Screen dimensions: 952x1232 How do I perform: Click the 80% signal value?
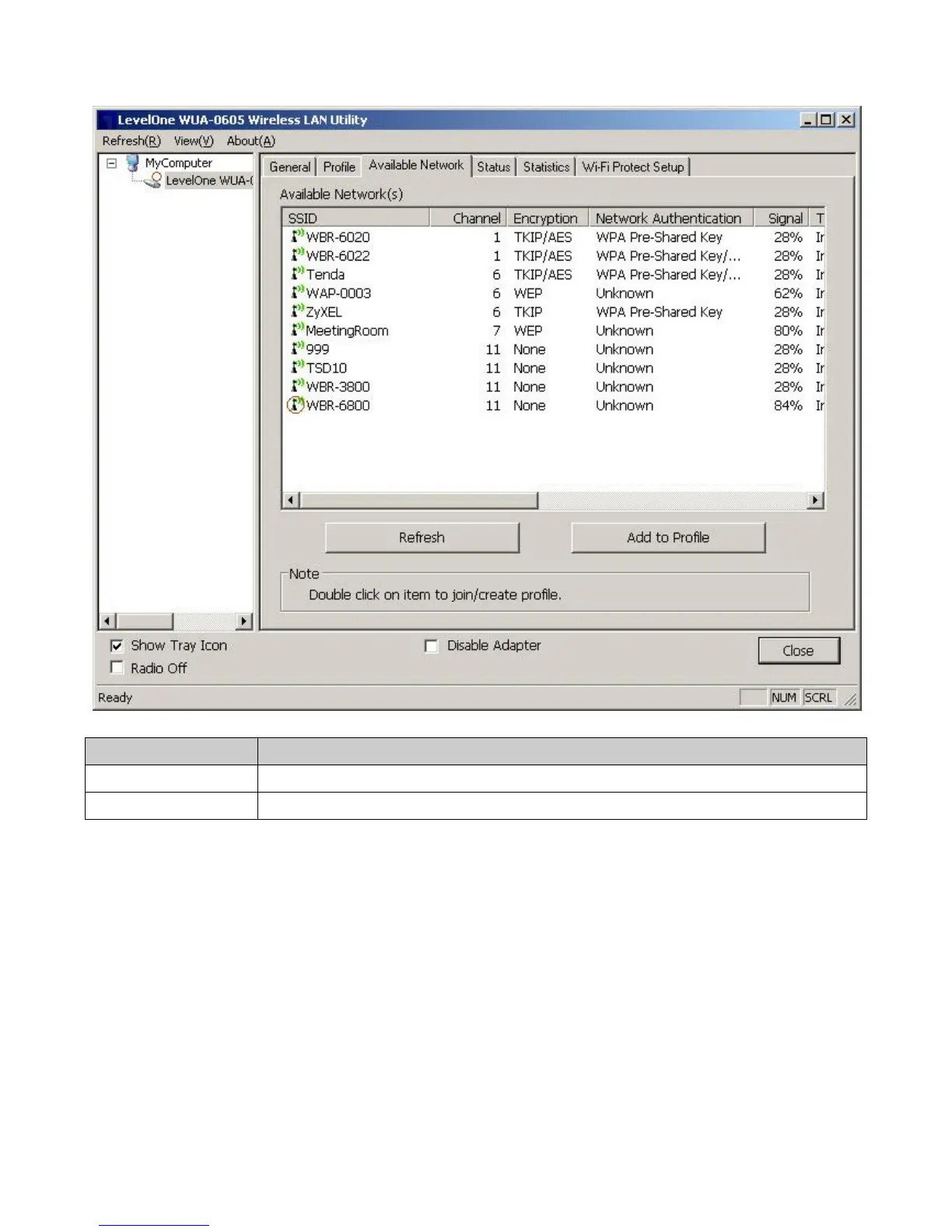coord(788,331)
